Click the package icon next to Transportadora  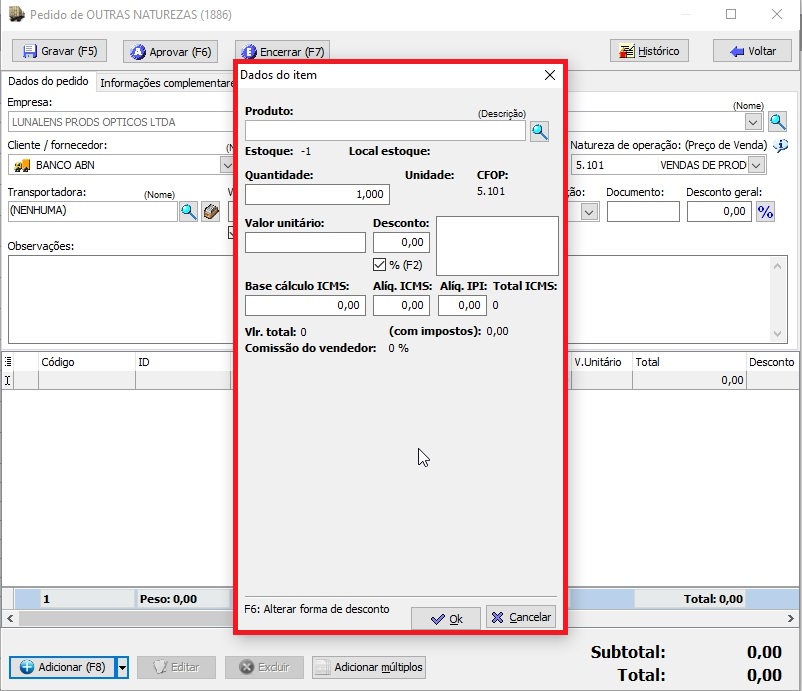coord(210,211)
